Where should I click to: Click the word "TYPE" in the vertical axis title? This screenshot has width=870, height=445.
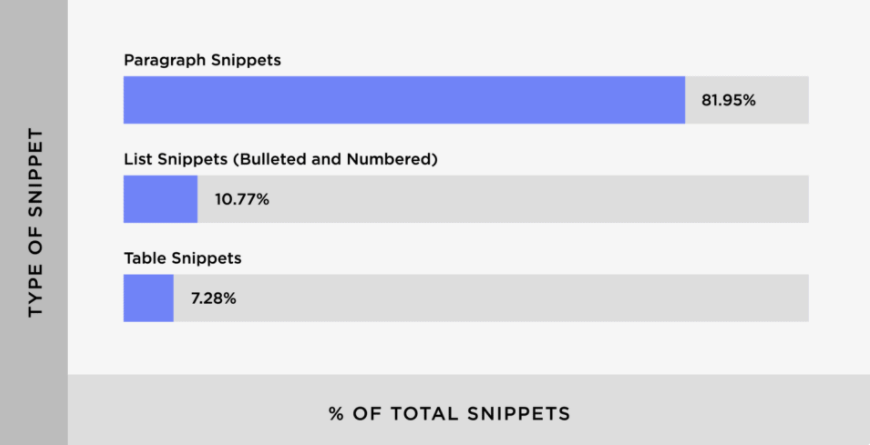(x=36, y=293)
